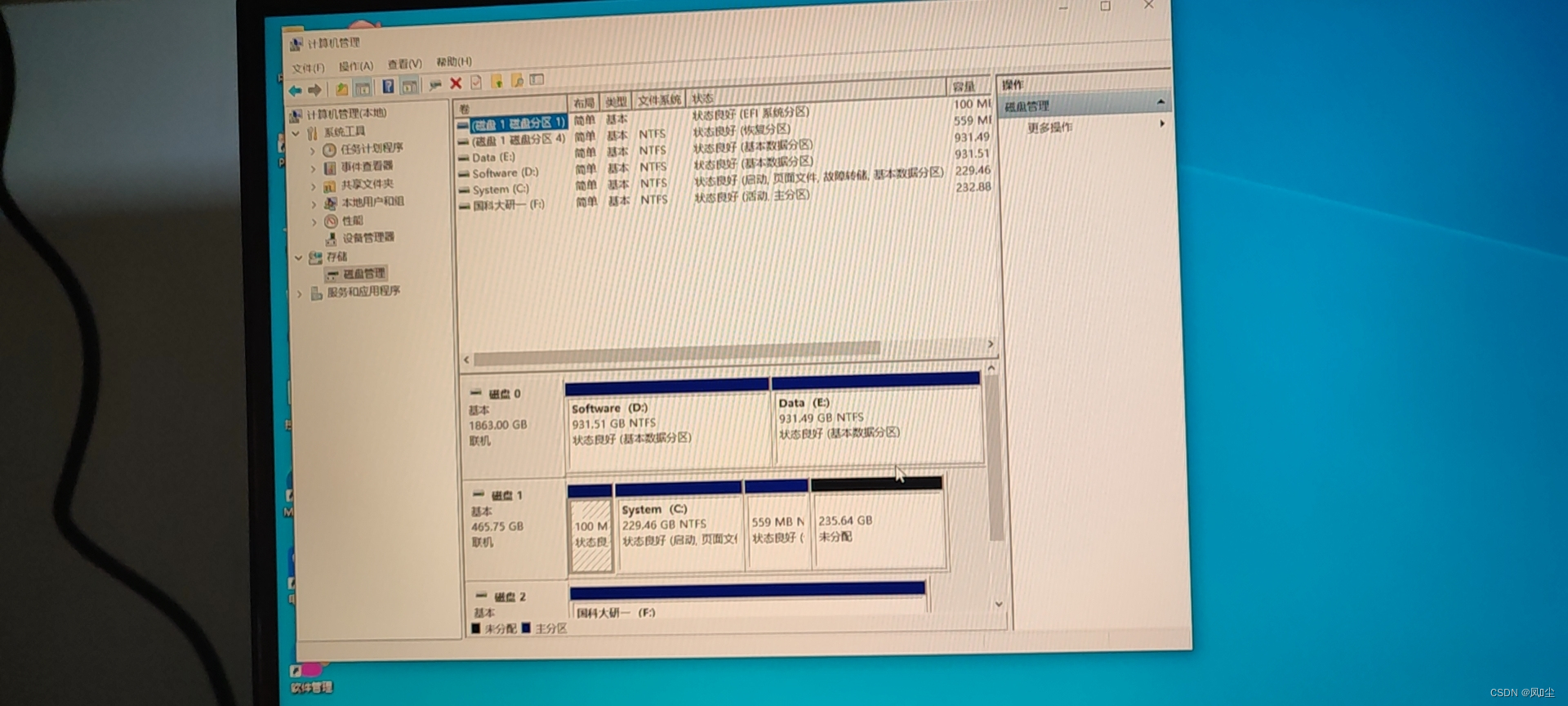The height and width of the screenshot is (706, 1568).
Task: Expand the 性能 tree node chevron
Action: pyautogui.click(x=314, y=221)
